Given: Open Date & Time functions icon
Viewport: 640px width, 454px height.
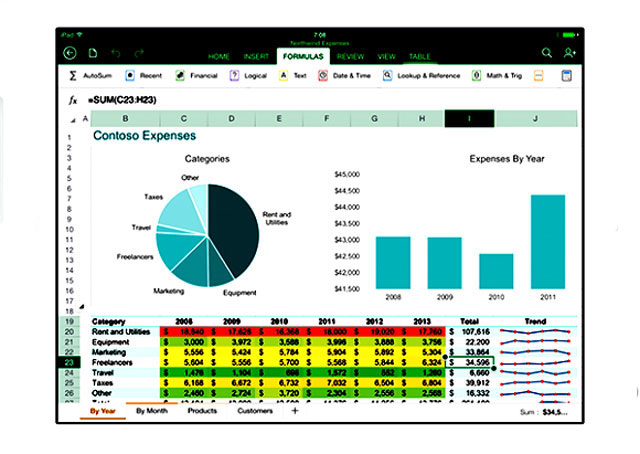Looking at the screenshot, I should [x=323, y=76].
